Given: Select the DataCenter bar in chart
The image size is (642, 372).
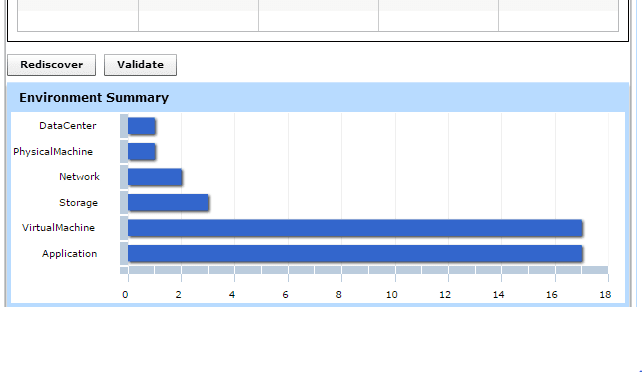Looking at the screenshot, I should pos(142,126).
